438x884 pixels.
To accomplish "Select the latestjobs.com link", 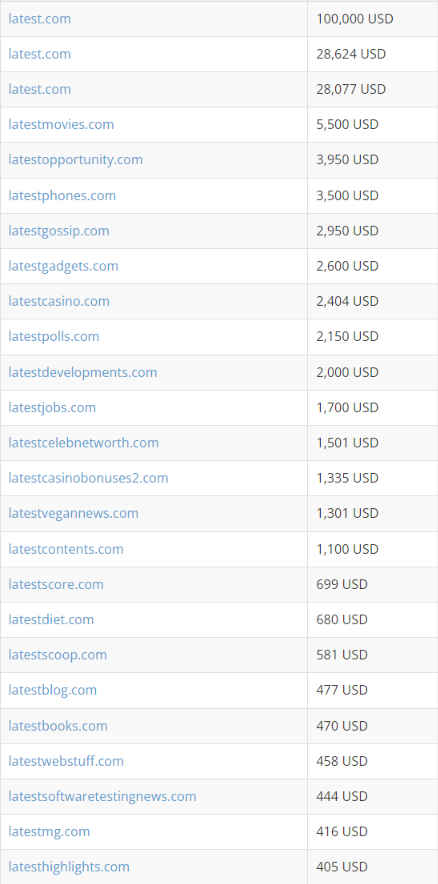I will pyautogui.click(x=52, y=407).
